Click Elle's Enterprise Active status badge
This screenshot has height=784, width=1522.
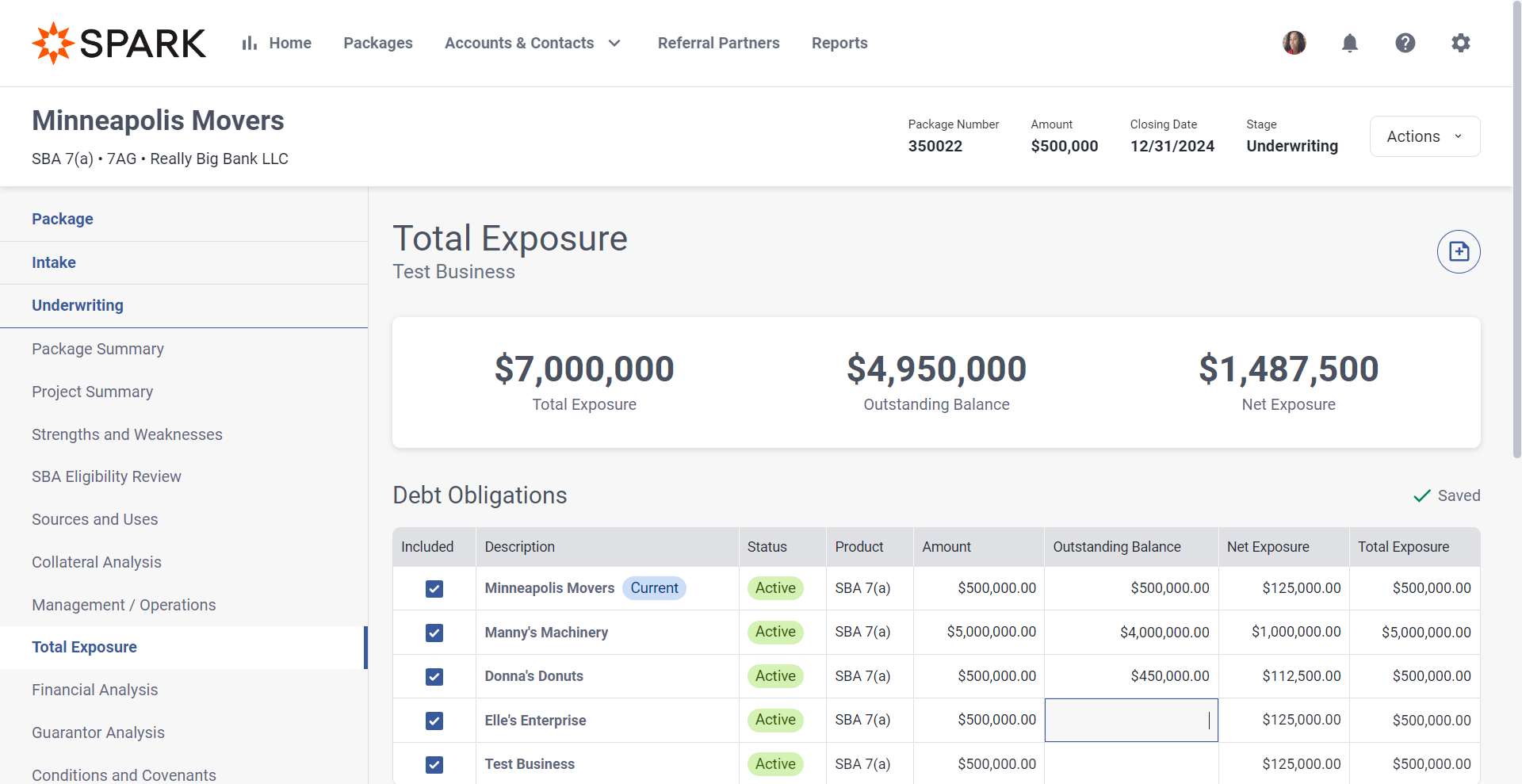click(x=775, y=720)
